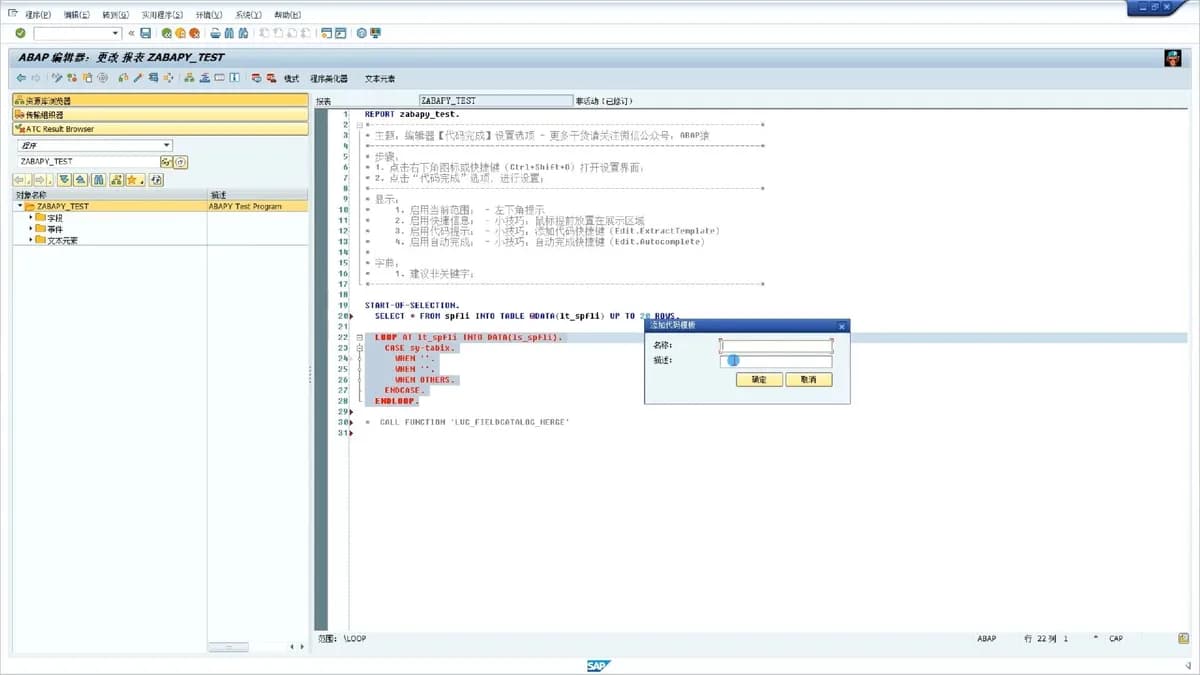Click the Expand All Nodes tree icon
1200x675 pixels.
pos(64,180)
